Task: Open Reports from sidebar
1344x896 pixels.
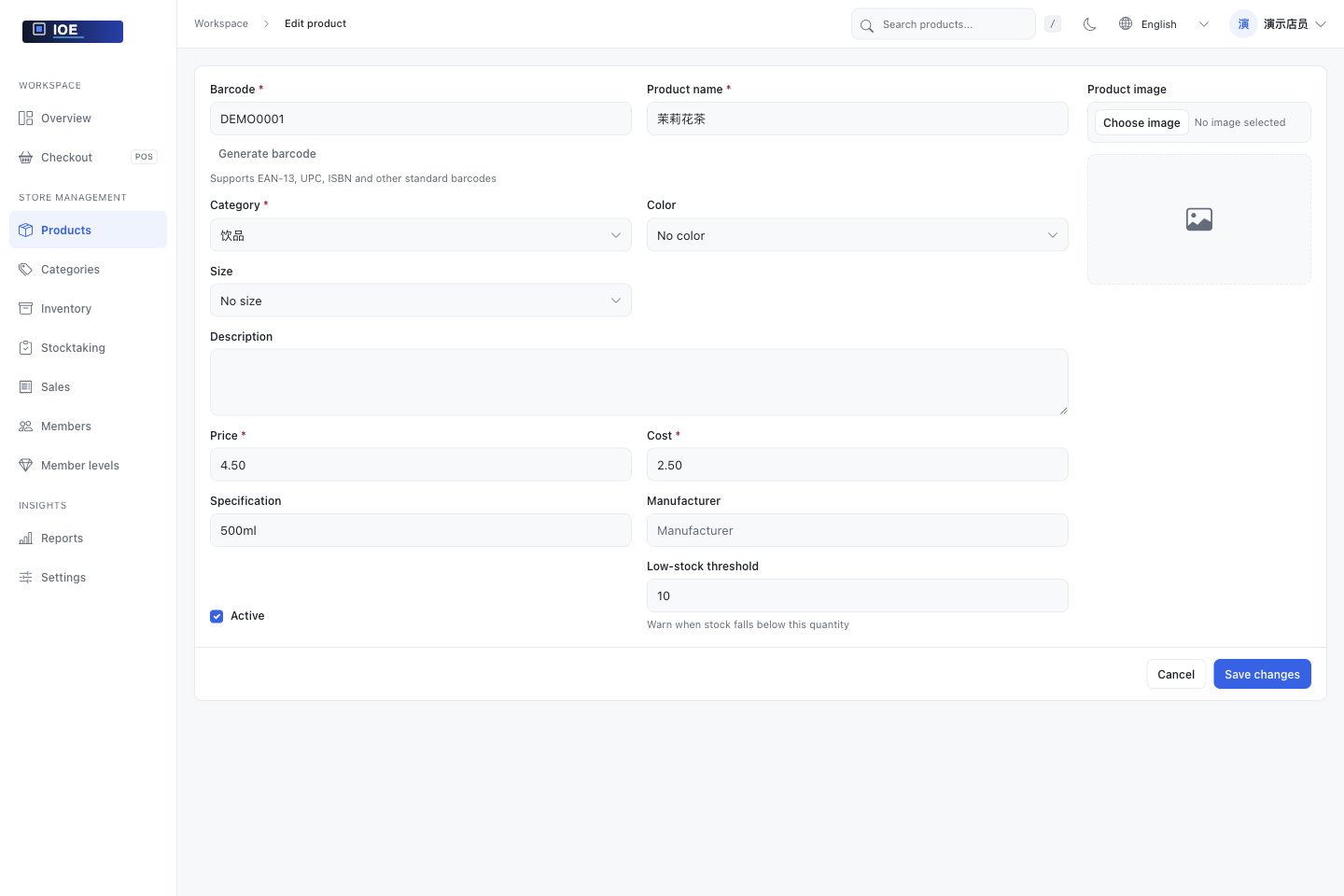Action: coord(88,539)
